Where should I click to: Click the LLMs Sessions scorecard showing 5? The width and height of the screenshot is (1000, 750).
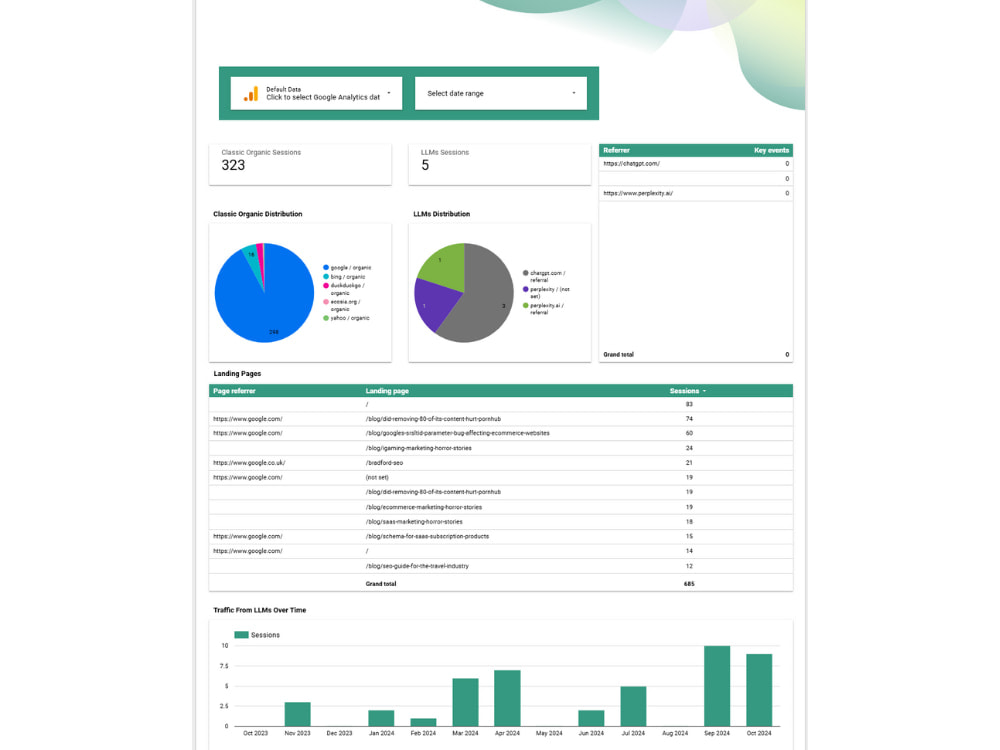tap(499, 165)
